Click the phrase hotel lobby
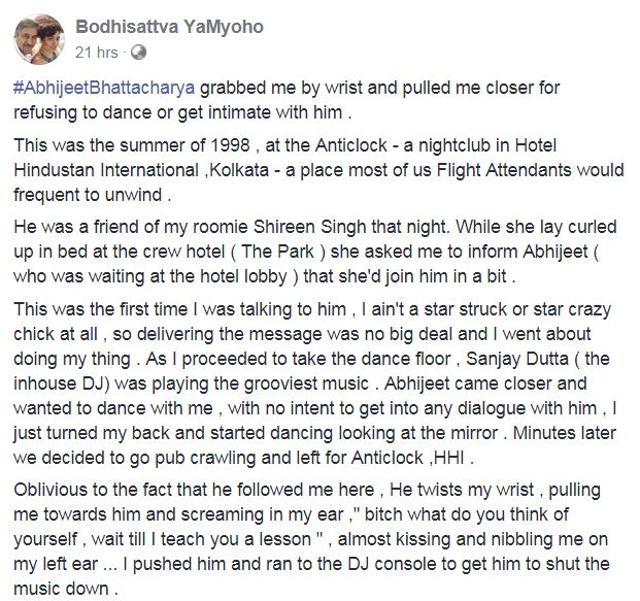 (243, 277)
